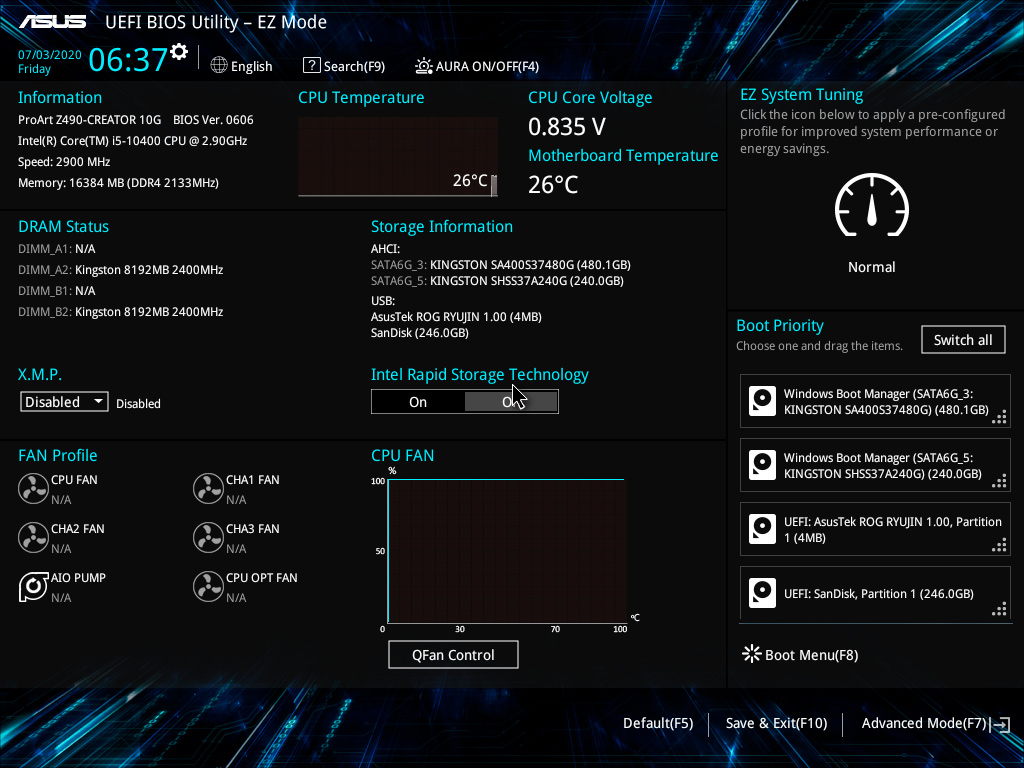Open the time settings gear icon
Screen dimensions: 1024x768
click(x=179, y=52)
